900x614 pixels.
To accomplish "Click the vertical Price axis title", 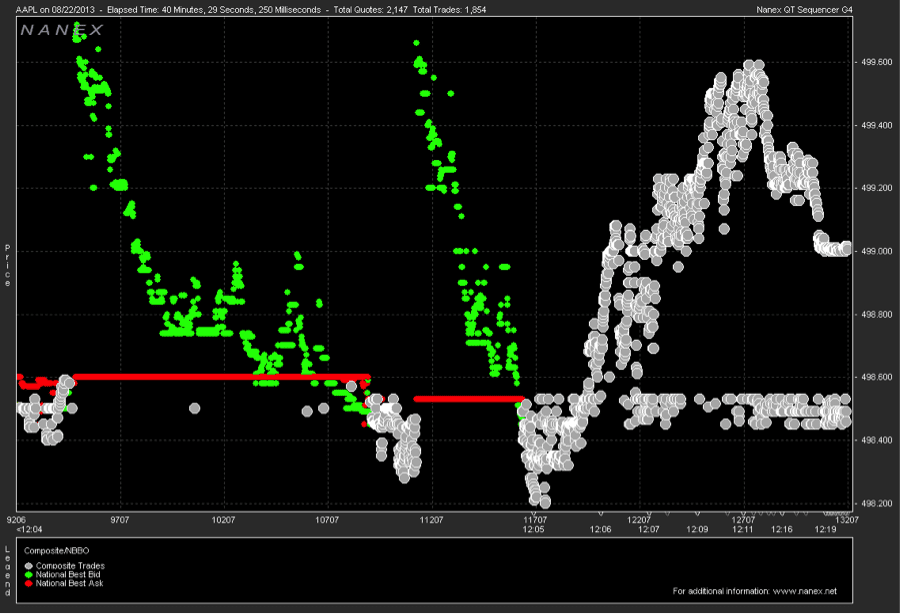I will tap(7, 265).
